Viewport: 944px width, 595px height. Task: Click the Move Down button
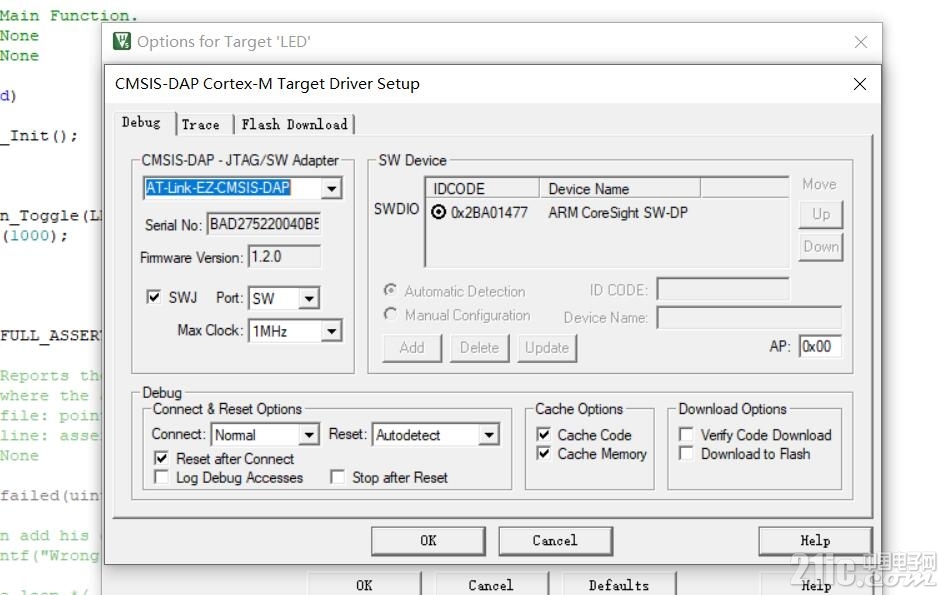(x=821, y=247)
